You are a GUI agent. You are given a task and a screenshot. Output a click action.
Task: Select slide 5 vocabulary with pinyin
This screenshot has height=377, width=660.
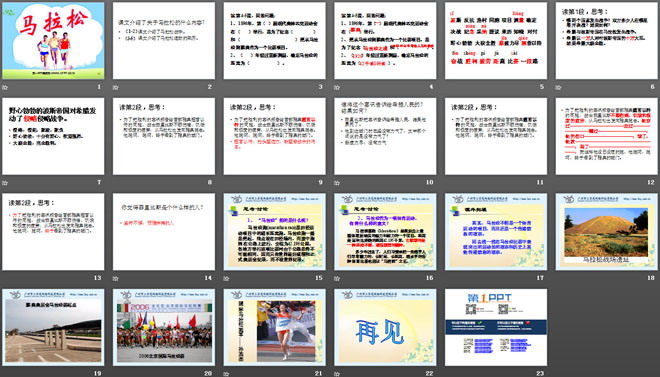[496, 41]
